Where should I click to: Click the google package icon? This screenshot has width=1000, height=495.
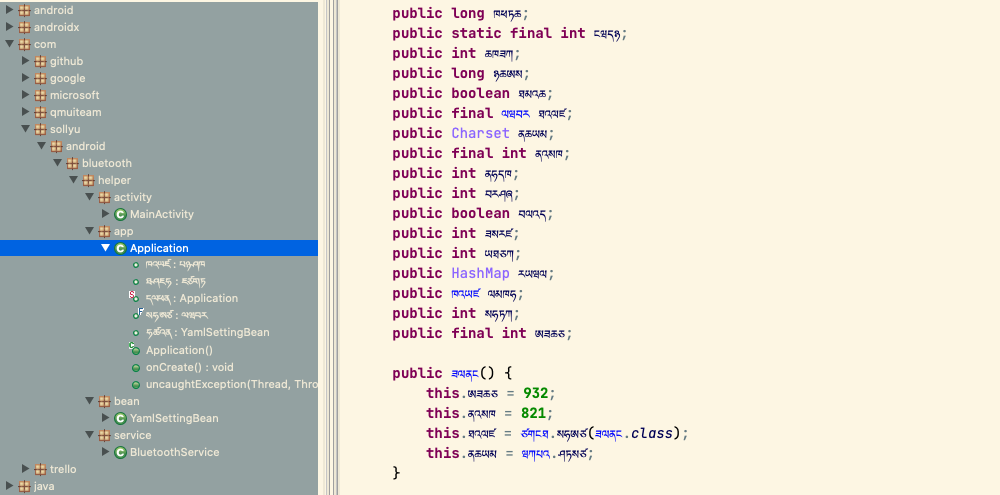point(40,78)
